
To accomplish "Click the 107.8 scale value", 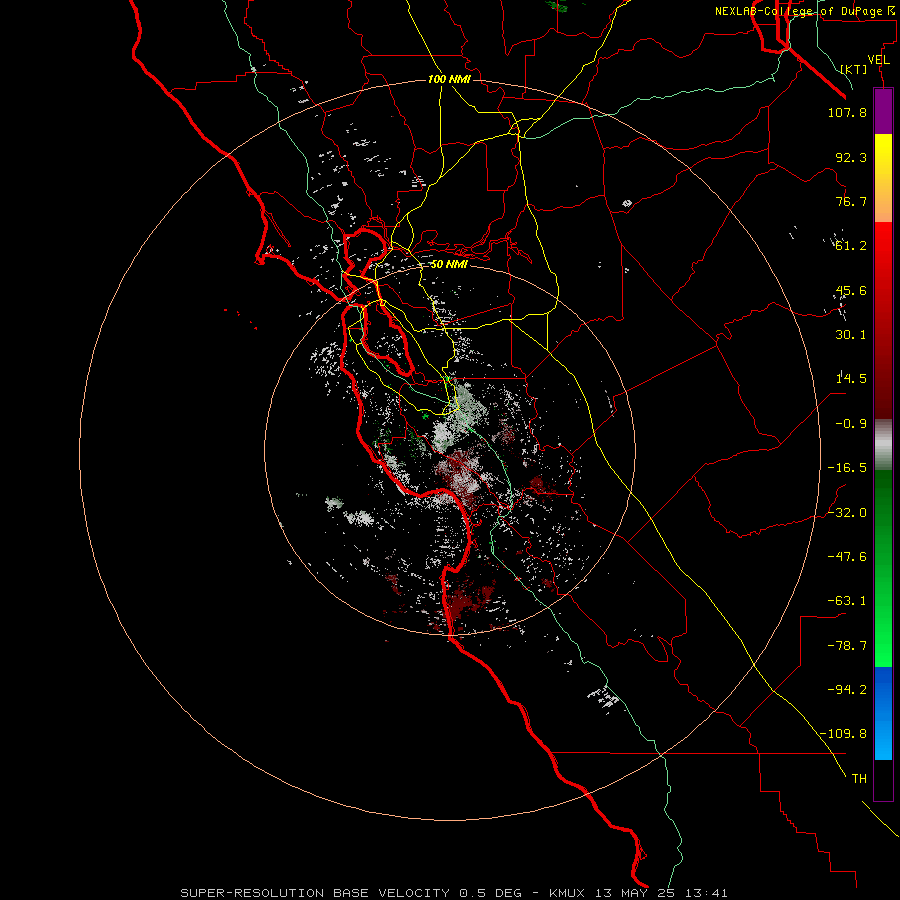I will coord(847,112).
